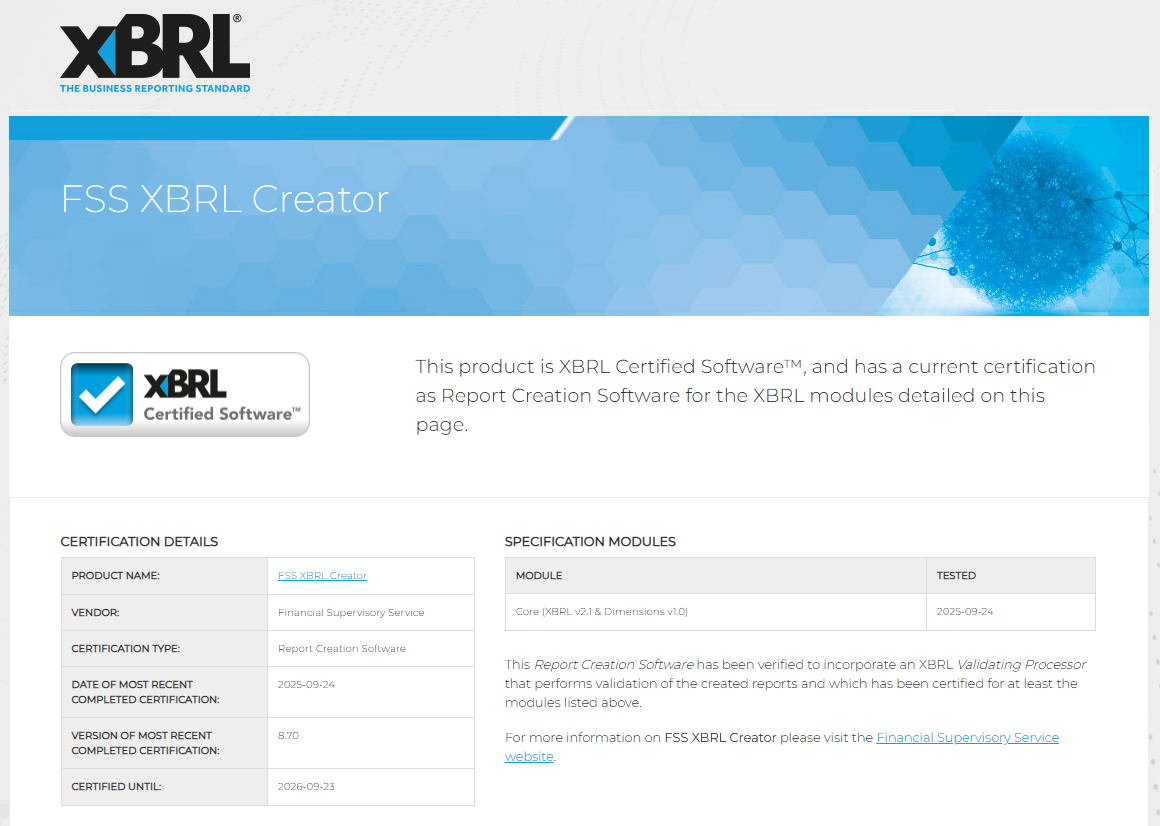The height and width of the screenshot is (826, 1160).
Task: Select the Specification Modules heading
Action: coord(590,542)
